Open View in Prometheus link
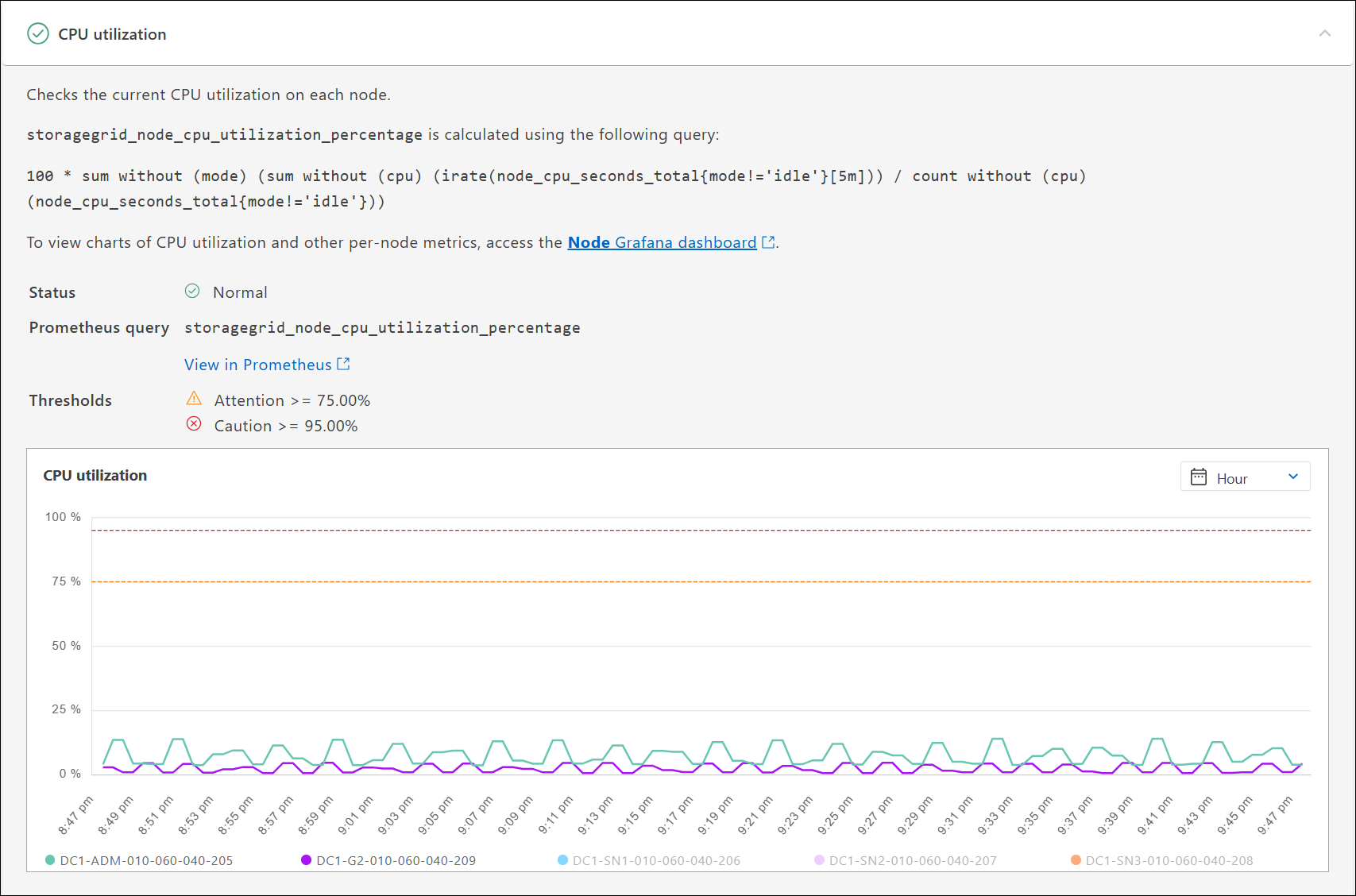 click(257, 365)
